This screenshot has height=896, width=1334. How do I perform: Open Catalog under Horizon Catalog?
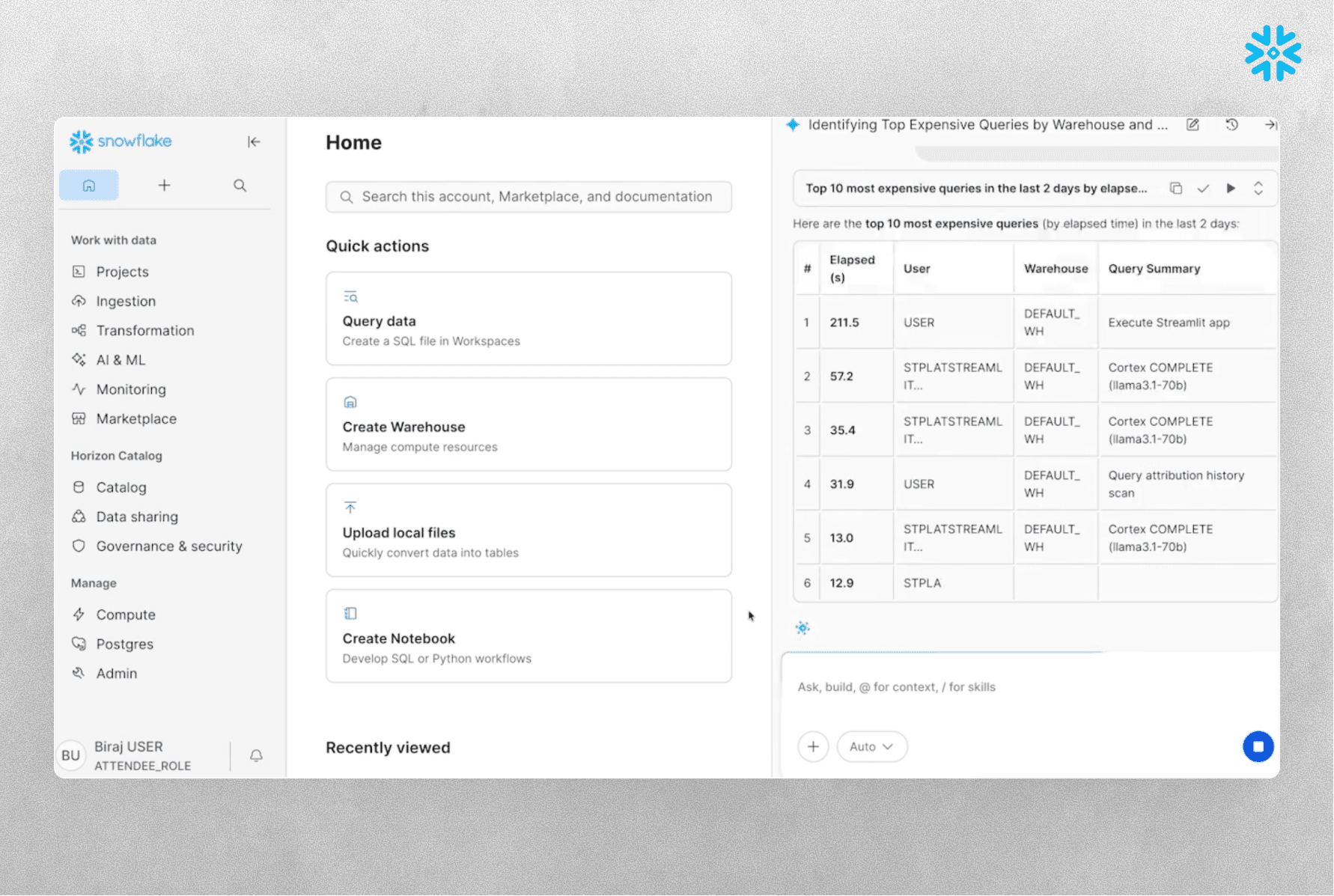coord(121,487)
